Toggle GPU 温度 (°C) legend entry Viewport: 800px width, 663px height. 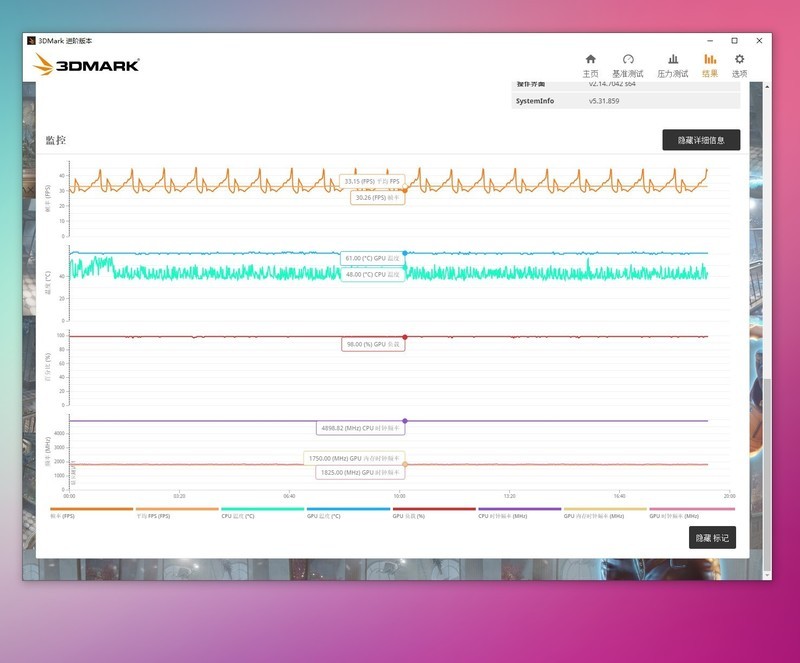click(348, 512)
